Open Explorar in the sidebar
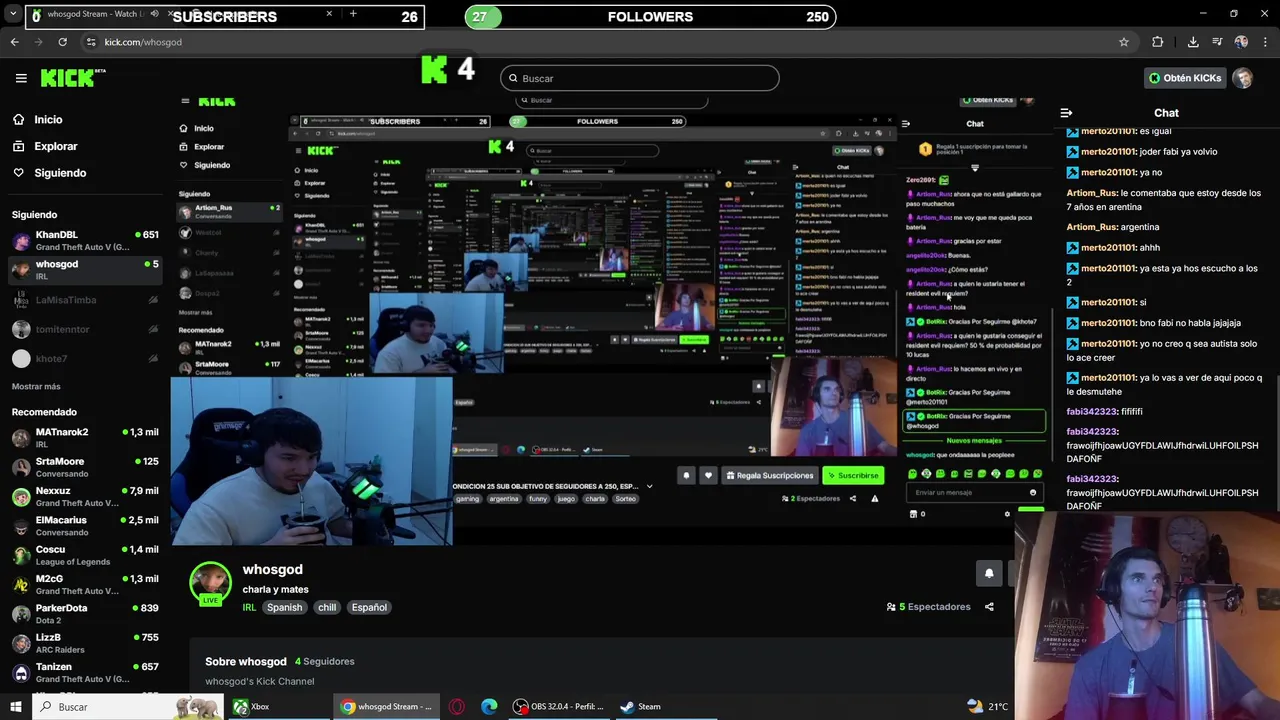 pos(55,146)
